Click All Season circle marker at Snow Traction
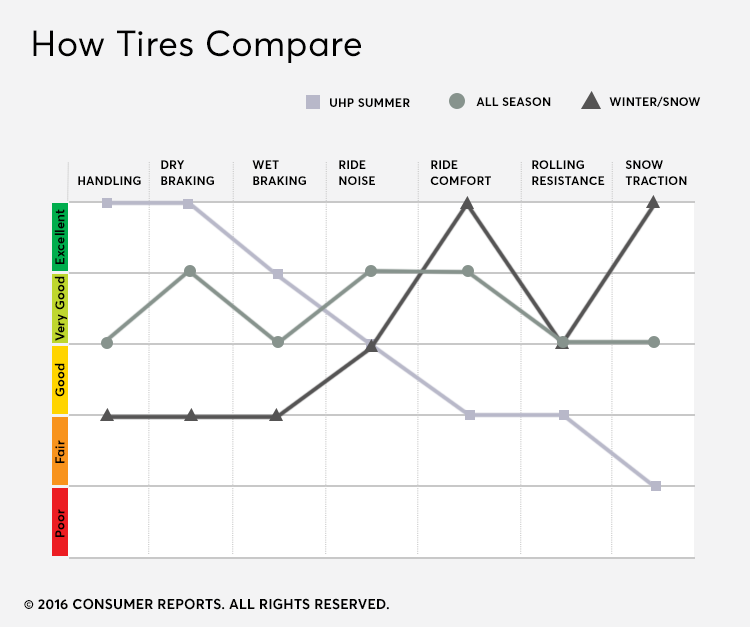The image size is (750, 627). tap(654, 342)
